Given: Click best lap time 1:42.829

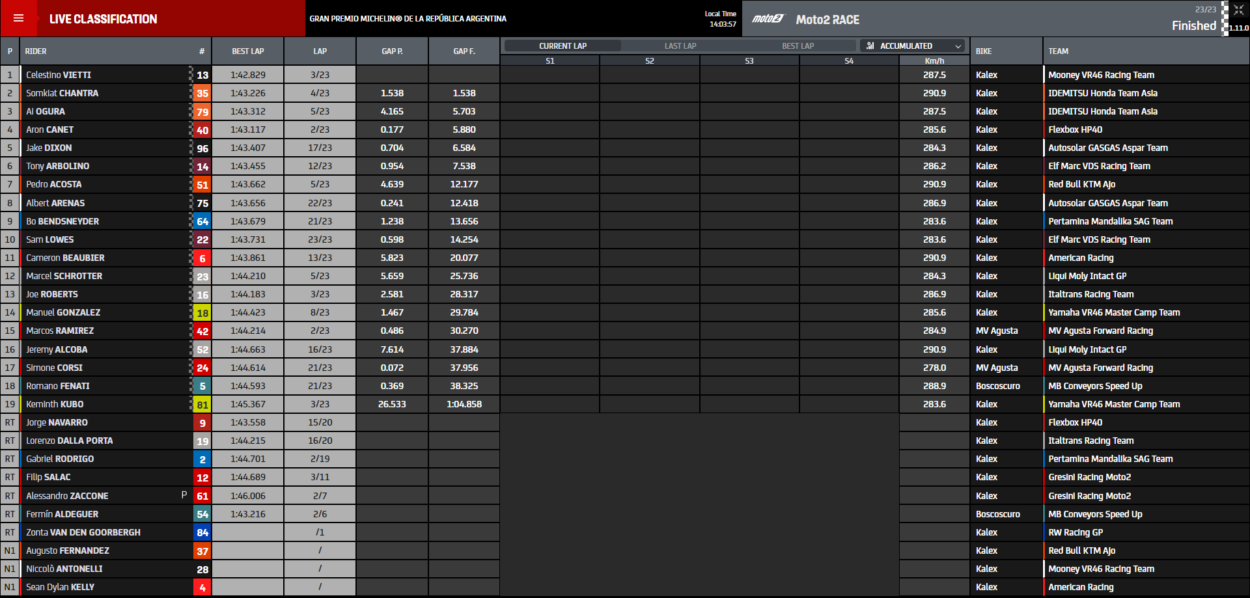Looking at the screenshot, I should pyautogui.click(x=248, y=75).
